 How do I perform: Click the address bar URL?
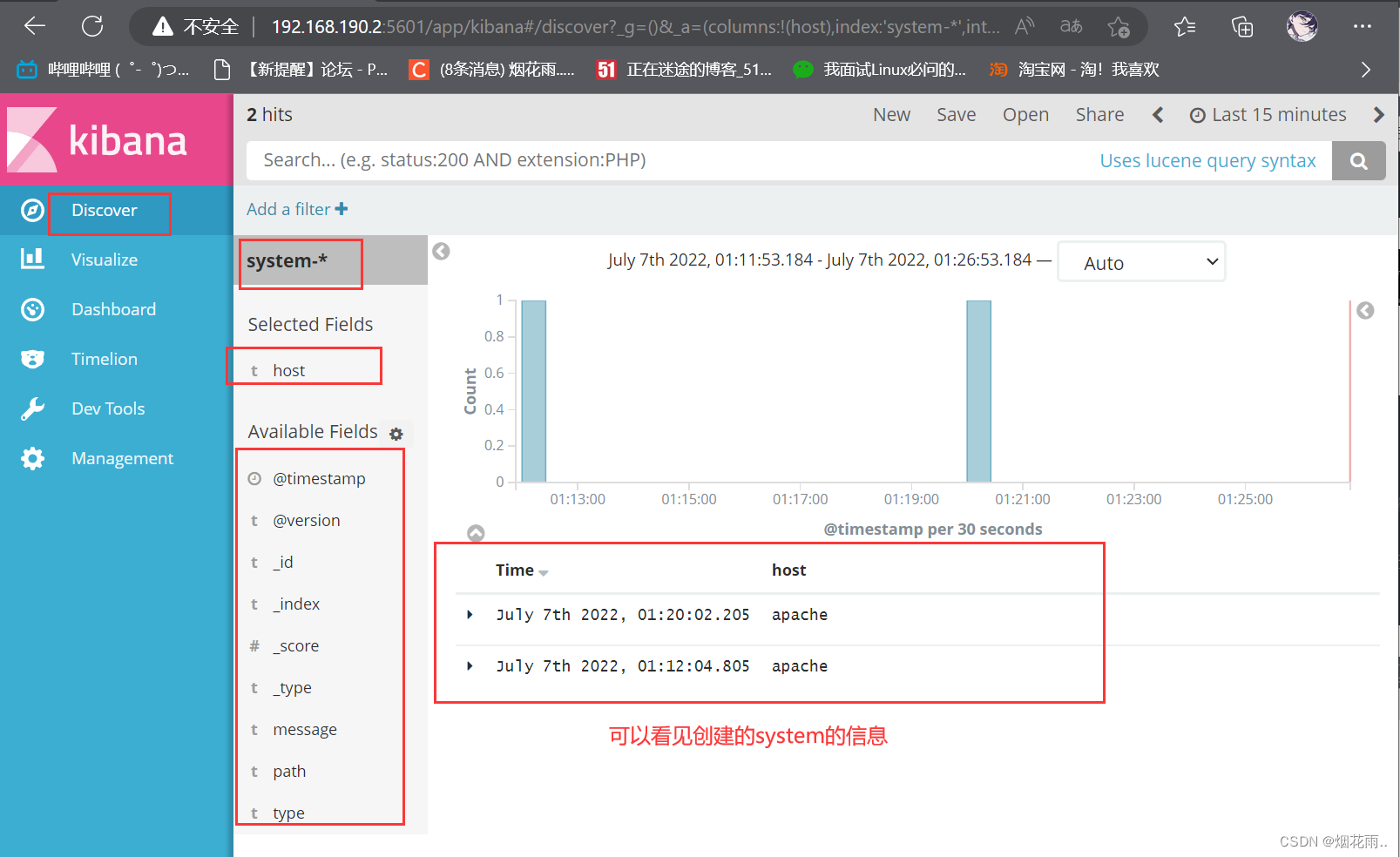pos(636,27)
